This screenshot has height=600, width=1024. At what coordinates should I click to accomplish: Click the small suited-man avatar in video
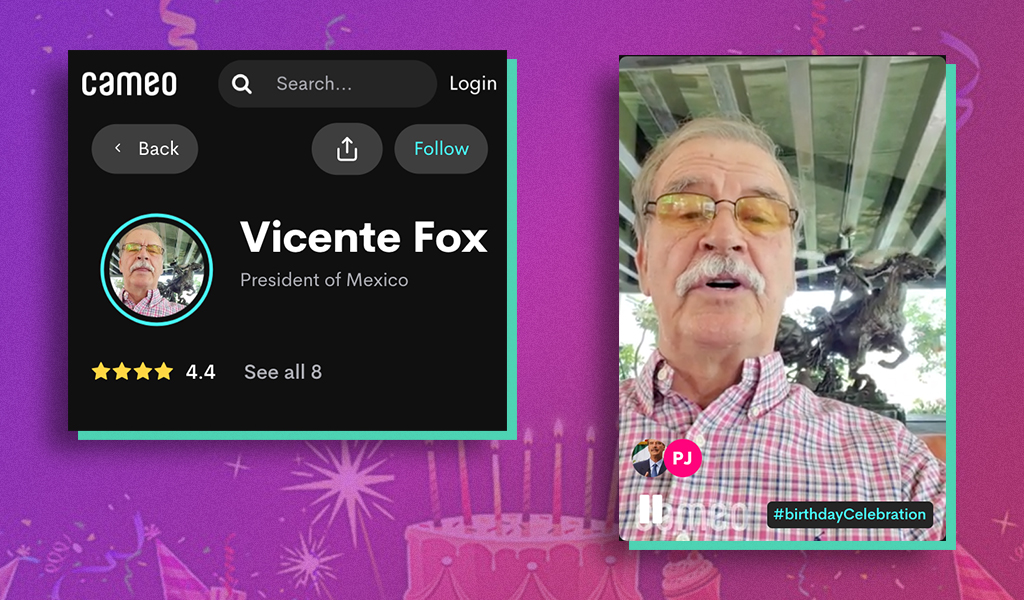[648, 458]
